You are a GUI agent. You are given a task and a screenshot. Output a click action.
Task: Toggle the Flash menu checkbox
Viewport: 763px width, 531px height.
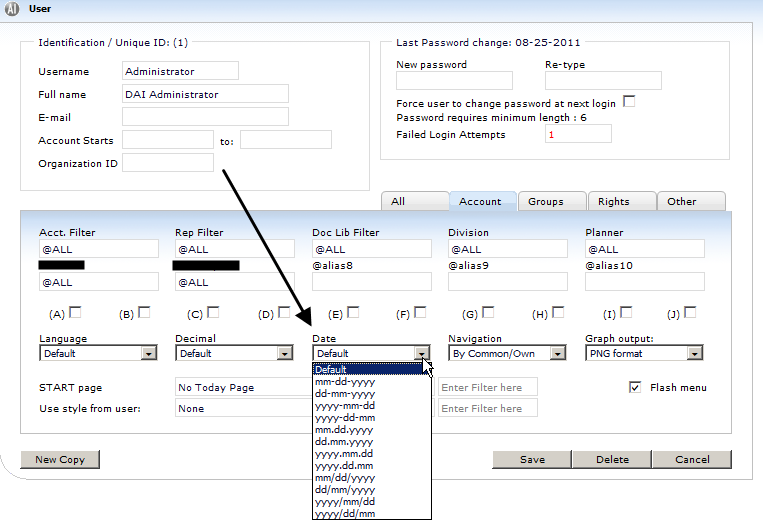635,387
